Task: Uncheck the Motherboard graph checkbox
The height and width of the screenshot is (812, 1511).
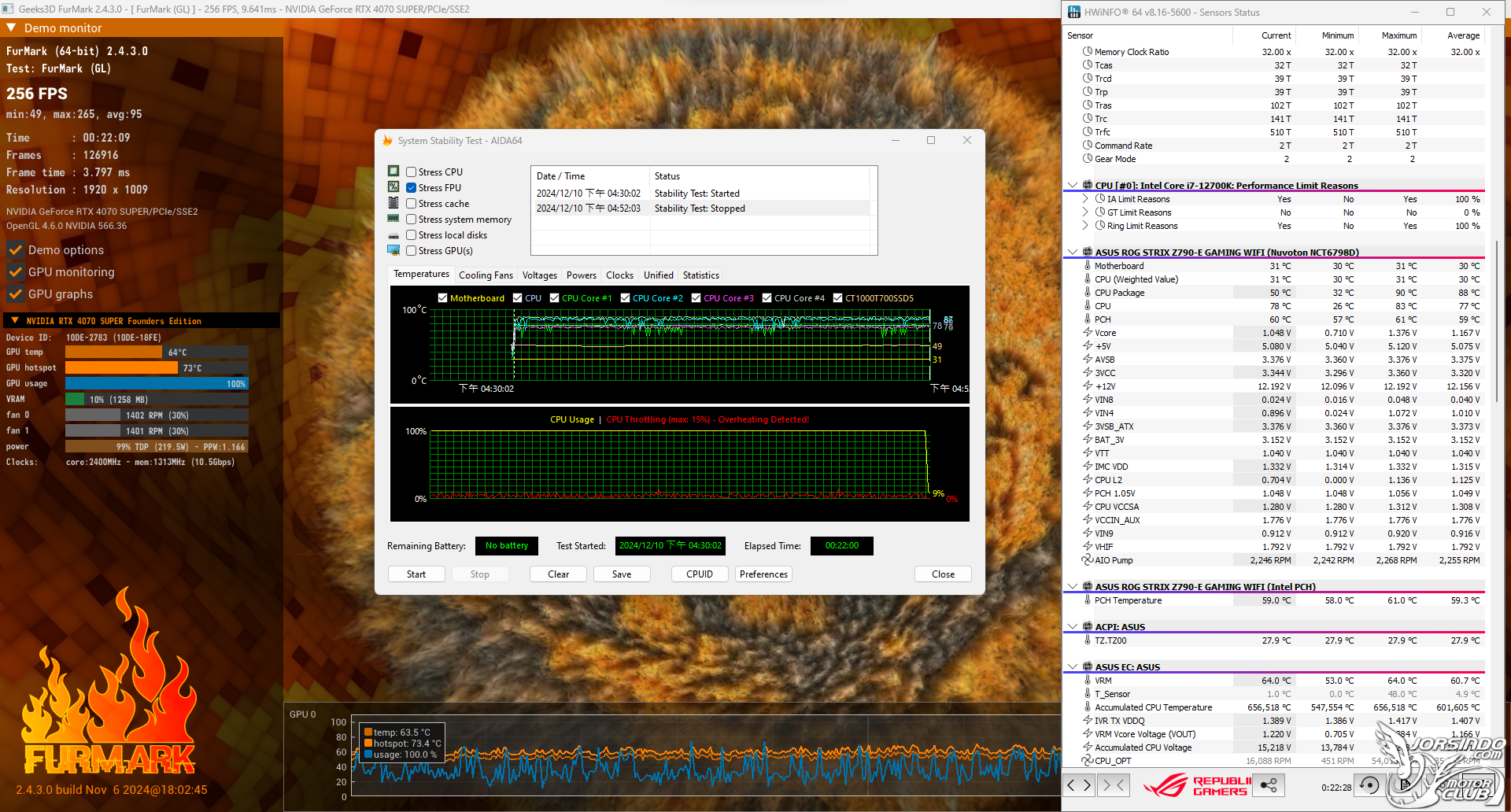Action: point(443,298)
